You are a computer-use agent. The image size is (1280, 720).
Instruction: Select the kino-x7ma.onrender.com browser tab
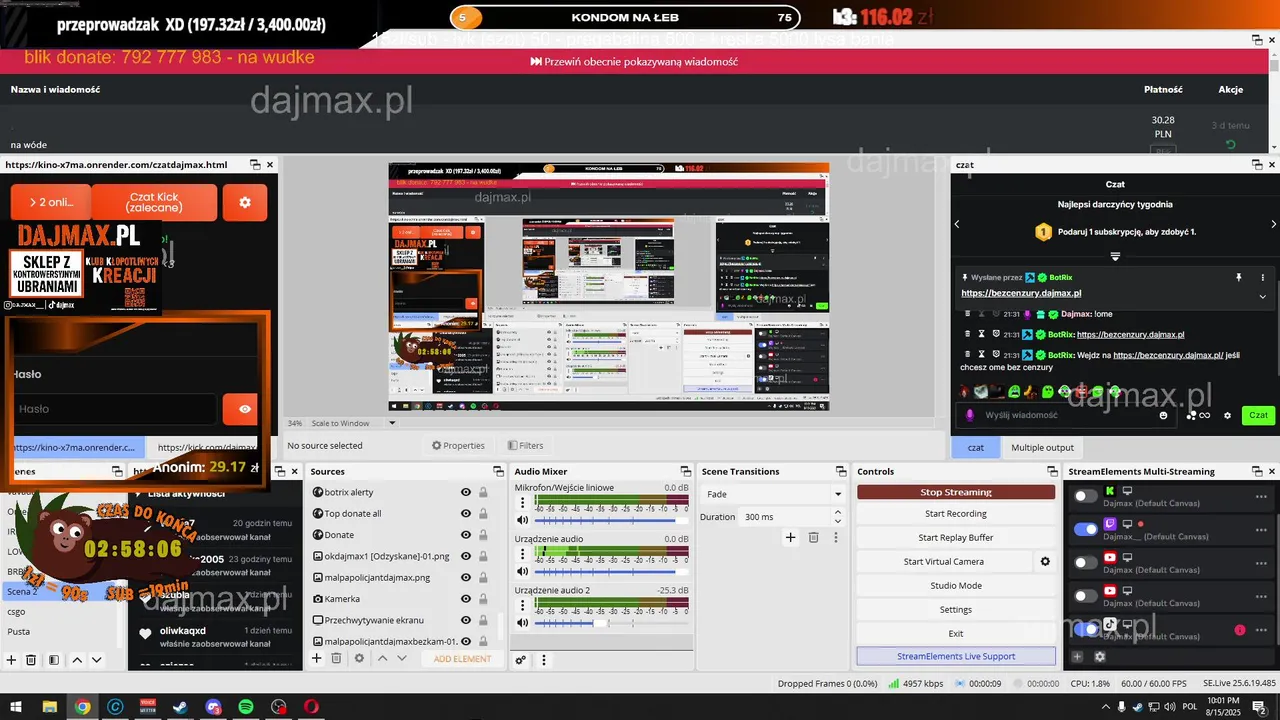[x=74, y=448]
